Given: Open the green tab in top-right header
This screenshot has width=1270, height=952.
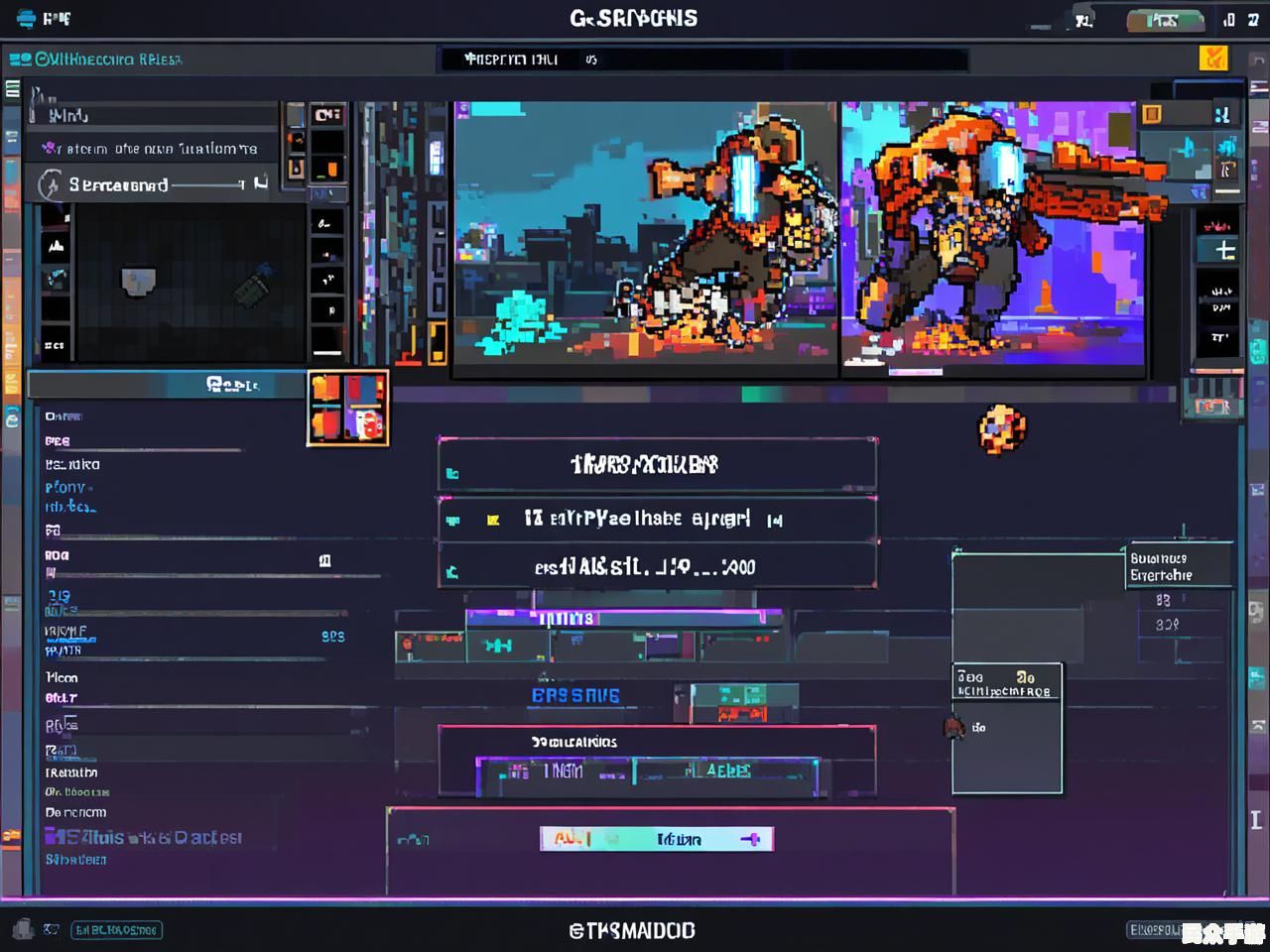Looking at the screenshot, I should pos(1164,20).
